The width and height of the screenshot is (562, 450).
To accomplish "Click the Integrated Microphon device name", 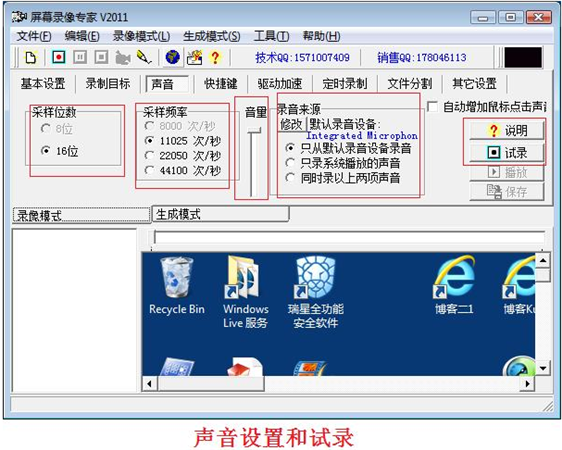I will click(x=362, y=135).
